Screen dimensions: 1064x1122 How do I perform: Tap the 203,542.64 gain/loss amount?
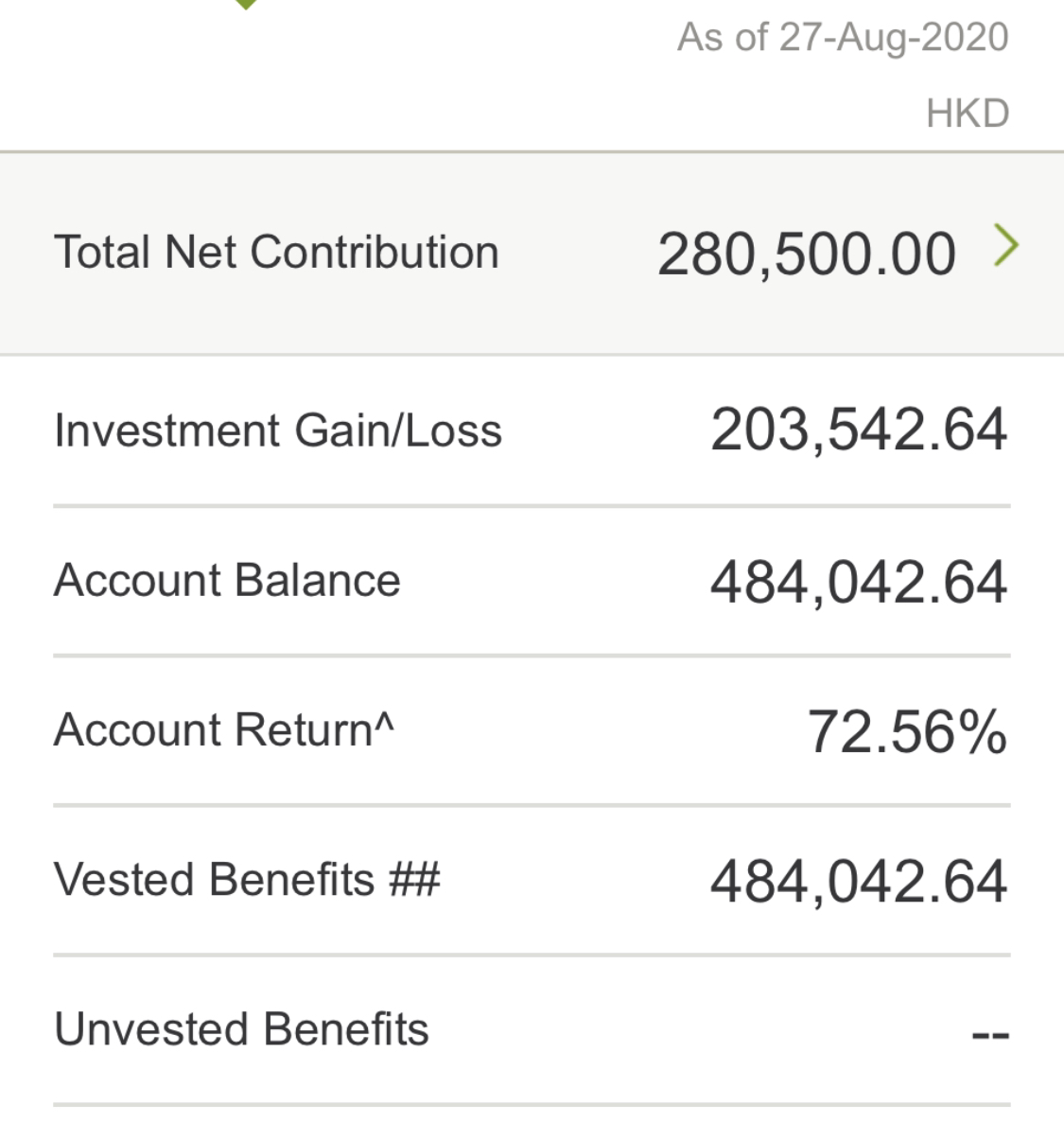coord(859,430)
